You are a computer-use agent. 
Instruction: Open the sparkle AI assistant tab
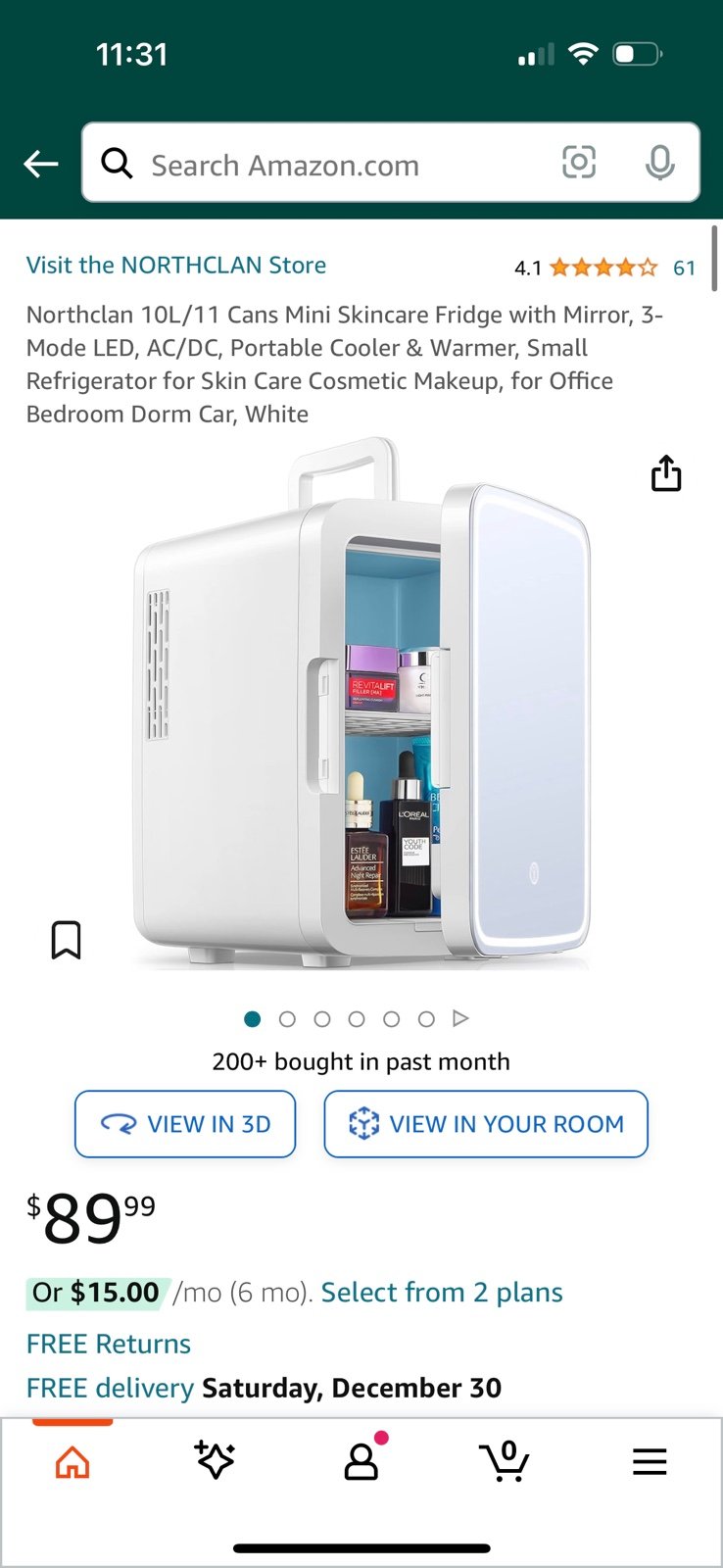click(x=215, y=1460)
